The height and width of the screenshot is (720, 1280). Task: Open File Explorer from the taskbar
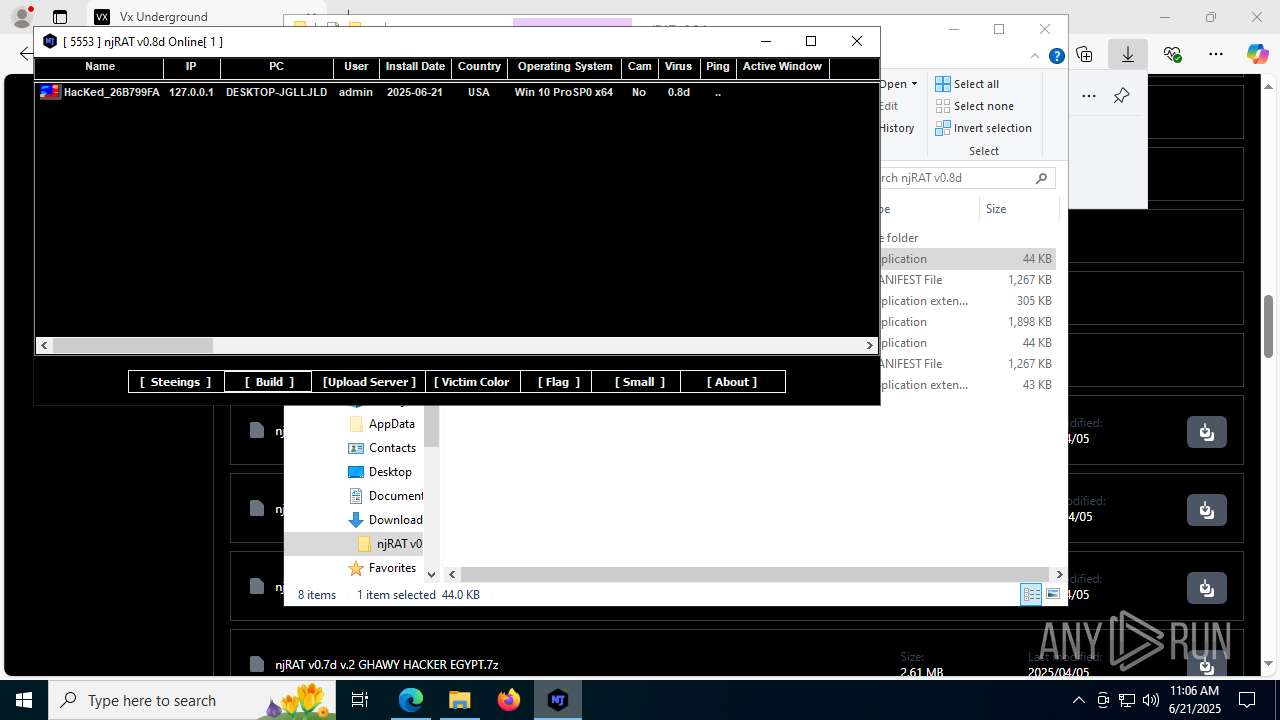460,700
